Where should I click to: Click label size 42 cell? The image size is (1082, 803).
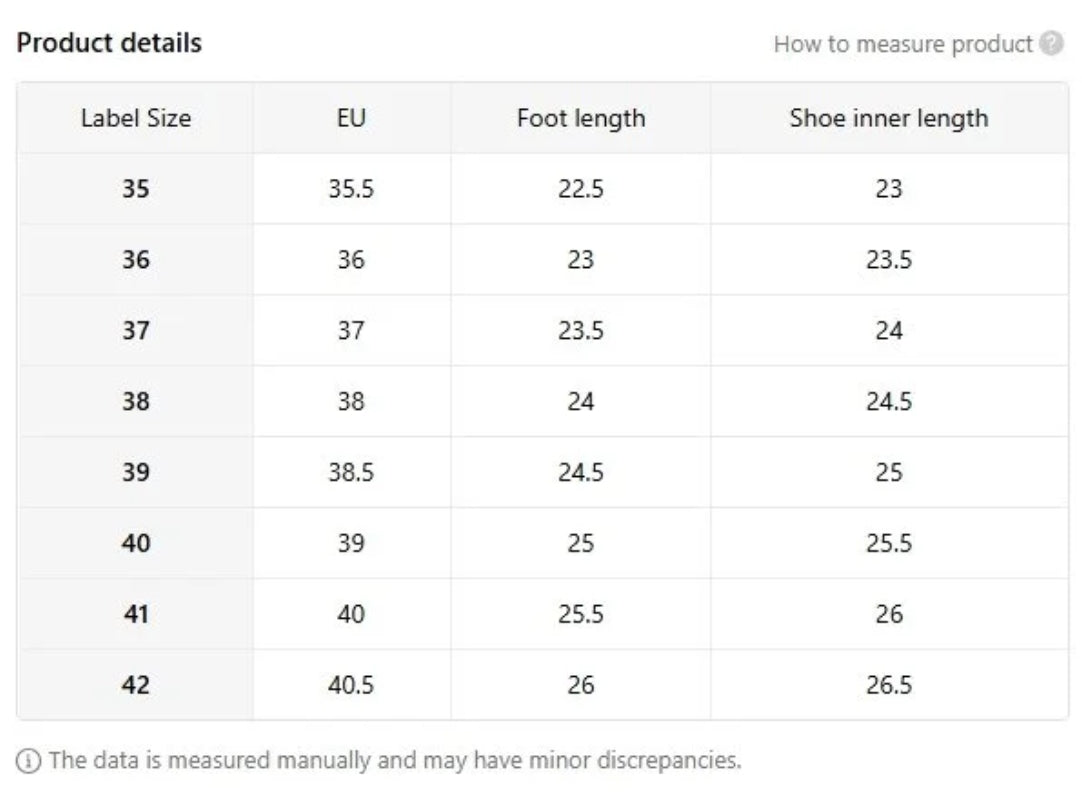[135, 685]
